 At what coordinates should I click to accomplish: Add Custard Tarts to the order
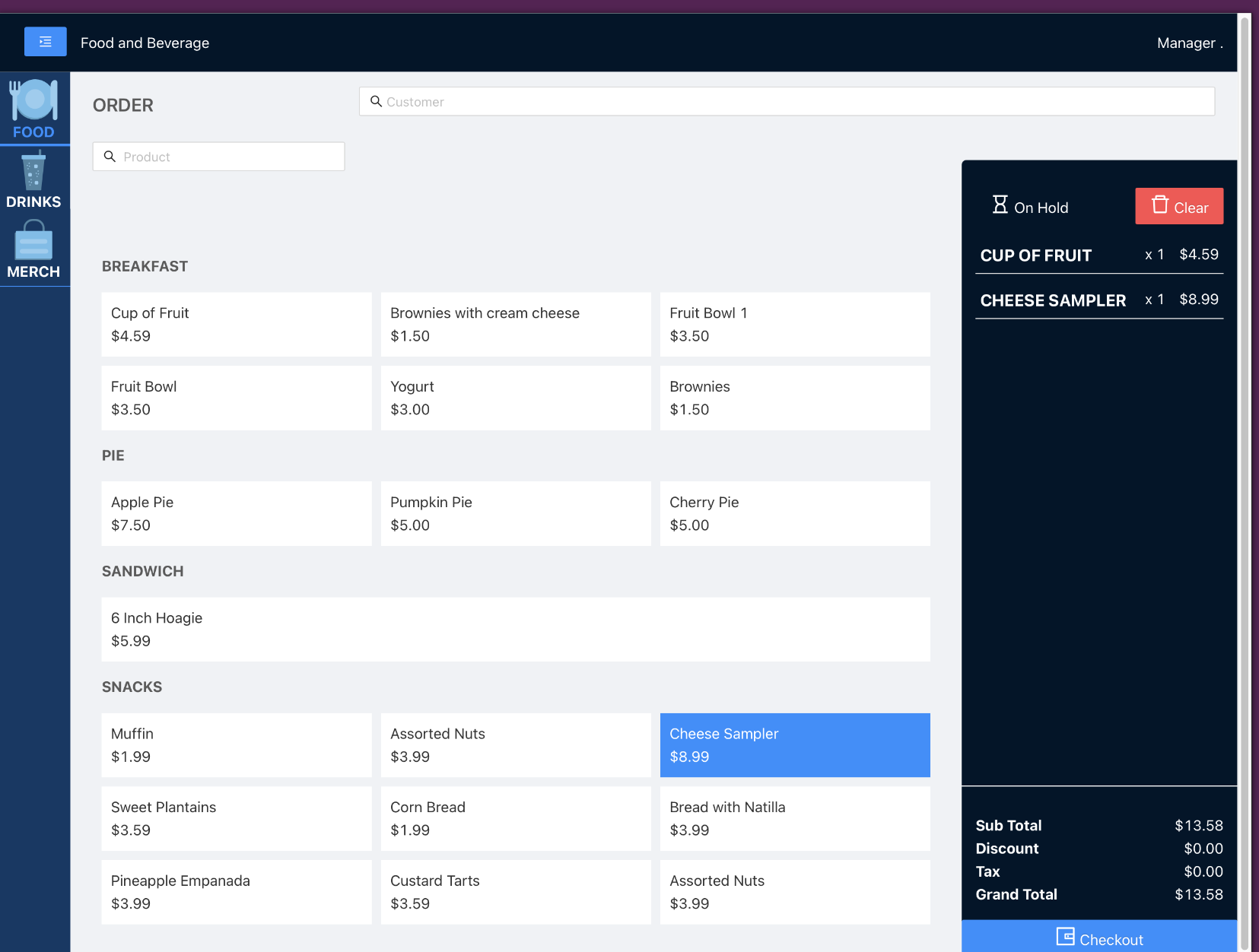(515, 892)
